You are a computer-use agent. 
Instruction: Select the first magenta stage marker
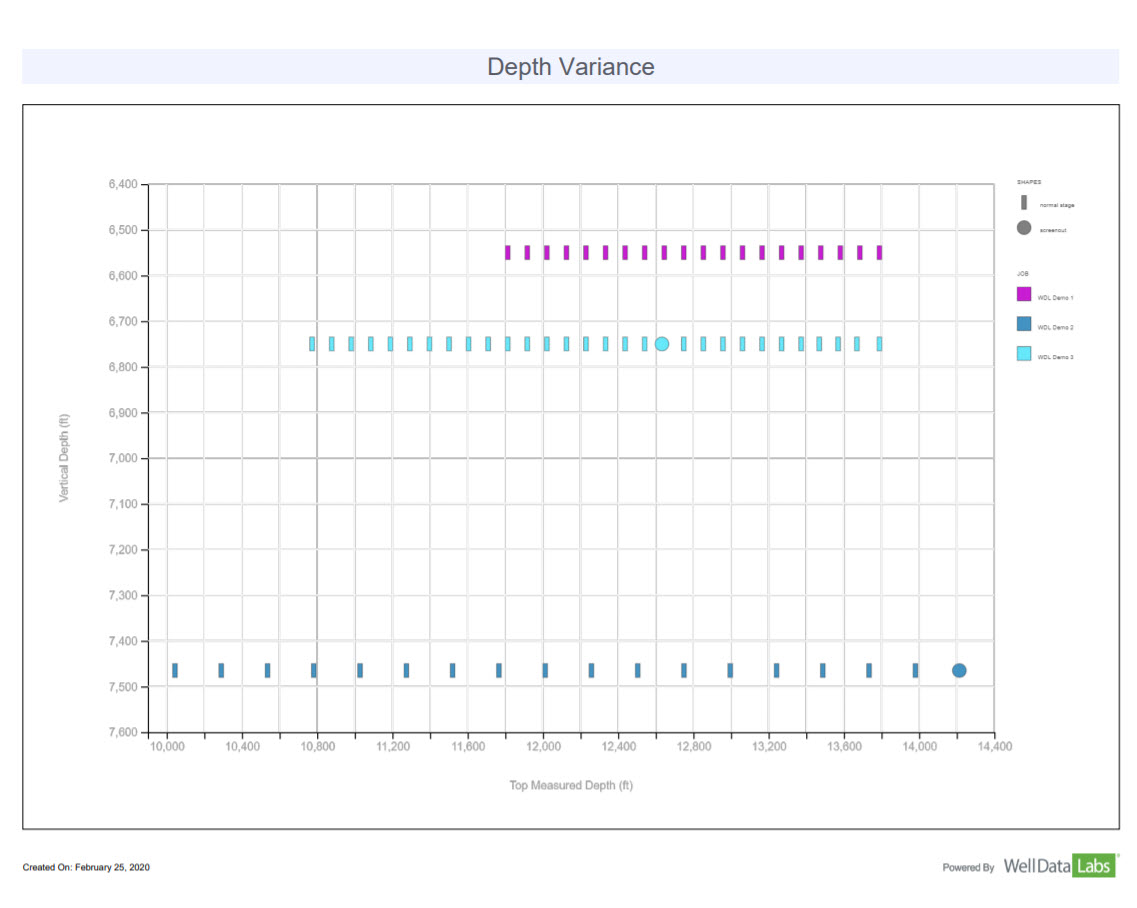click(x=508, y=252)
